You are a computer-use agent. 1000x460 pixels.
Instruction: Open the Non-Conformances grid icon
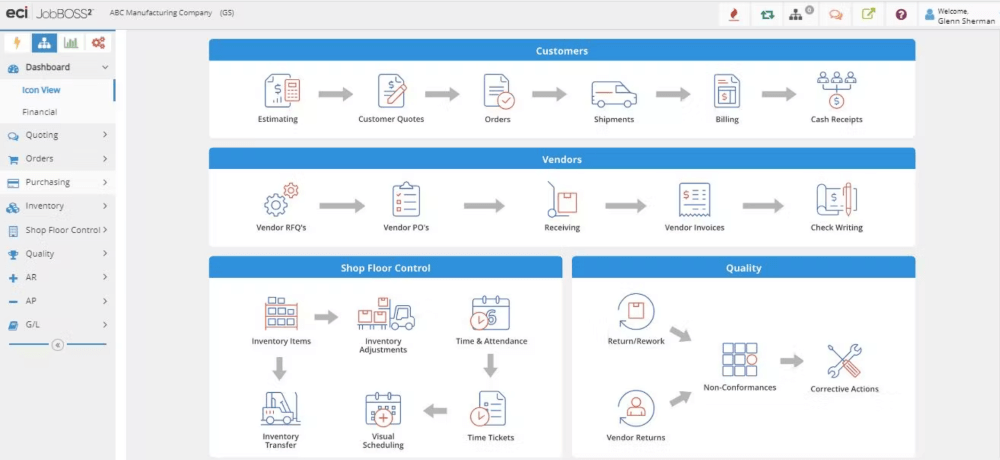click(740, 359)
